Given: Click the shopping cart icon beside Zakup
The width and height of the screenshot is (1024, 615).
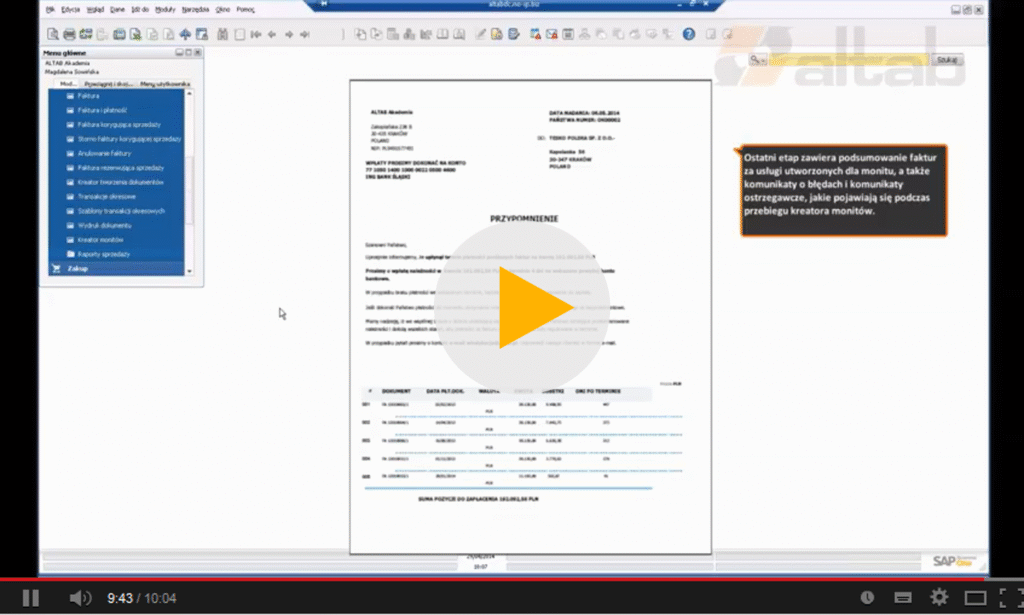Looking at the screenshot, I should coord(56,268).
